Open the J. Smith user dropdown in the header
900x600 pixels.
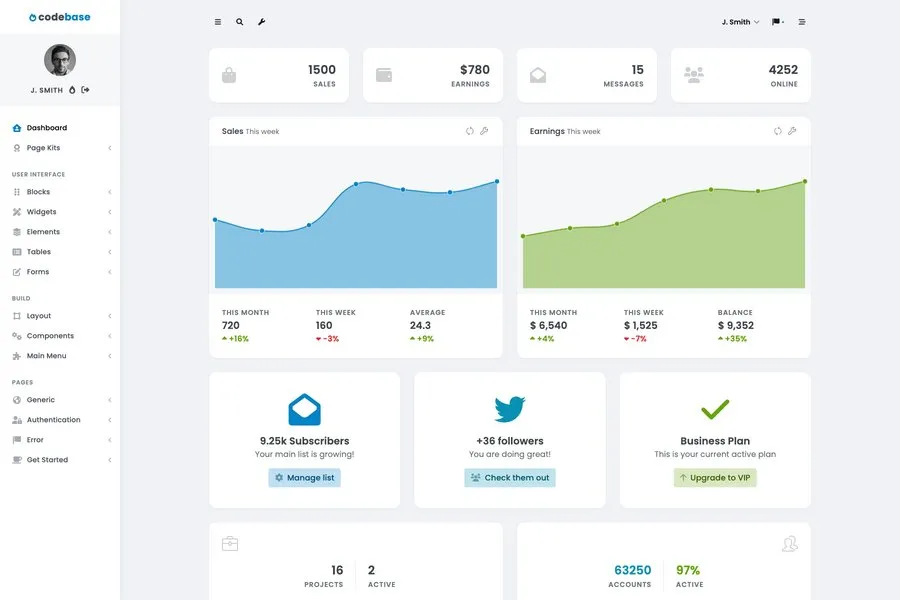point(740,22)
